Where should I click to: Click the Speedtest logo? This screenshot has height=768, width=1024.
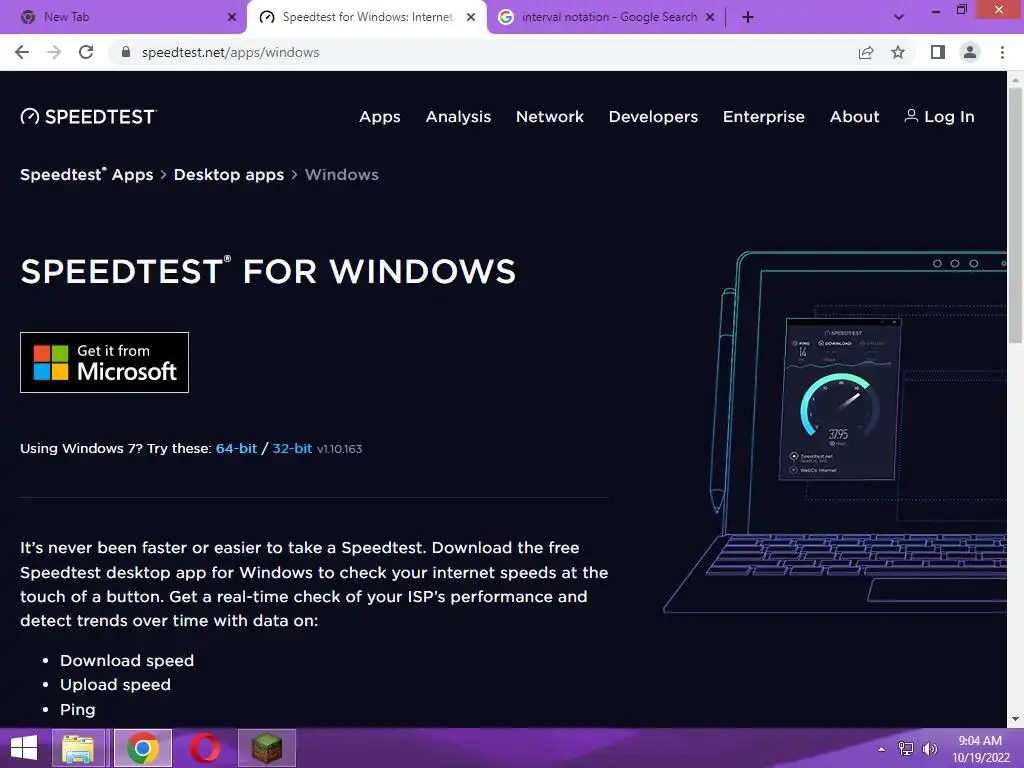point(88,116)
